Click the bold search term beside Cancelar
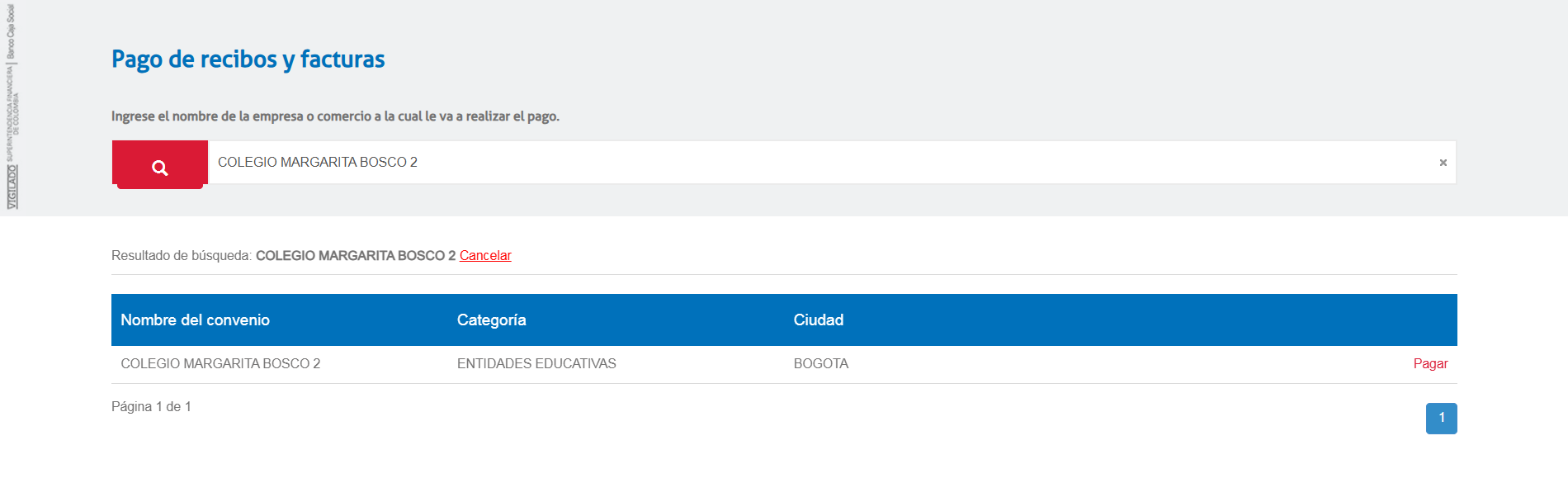Screen dimensions: 1568x483 coord(356,256)
